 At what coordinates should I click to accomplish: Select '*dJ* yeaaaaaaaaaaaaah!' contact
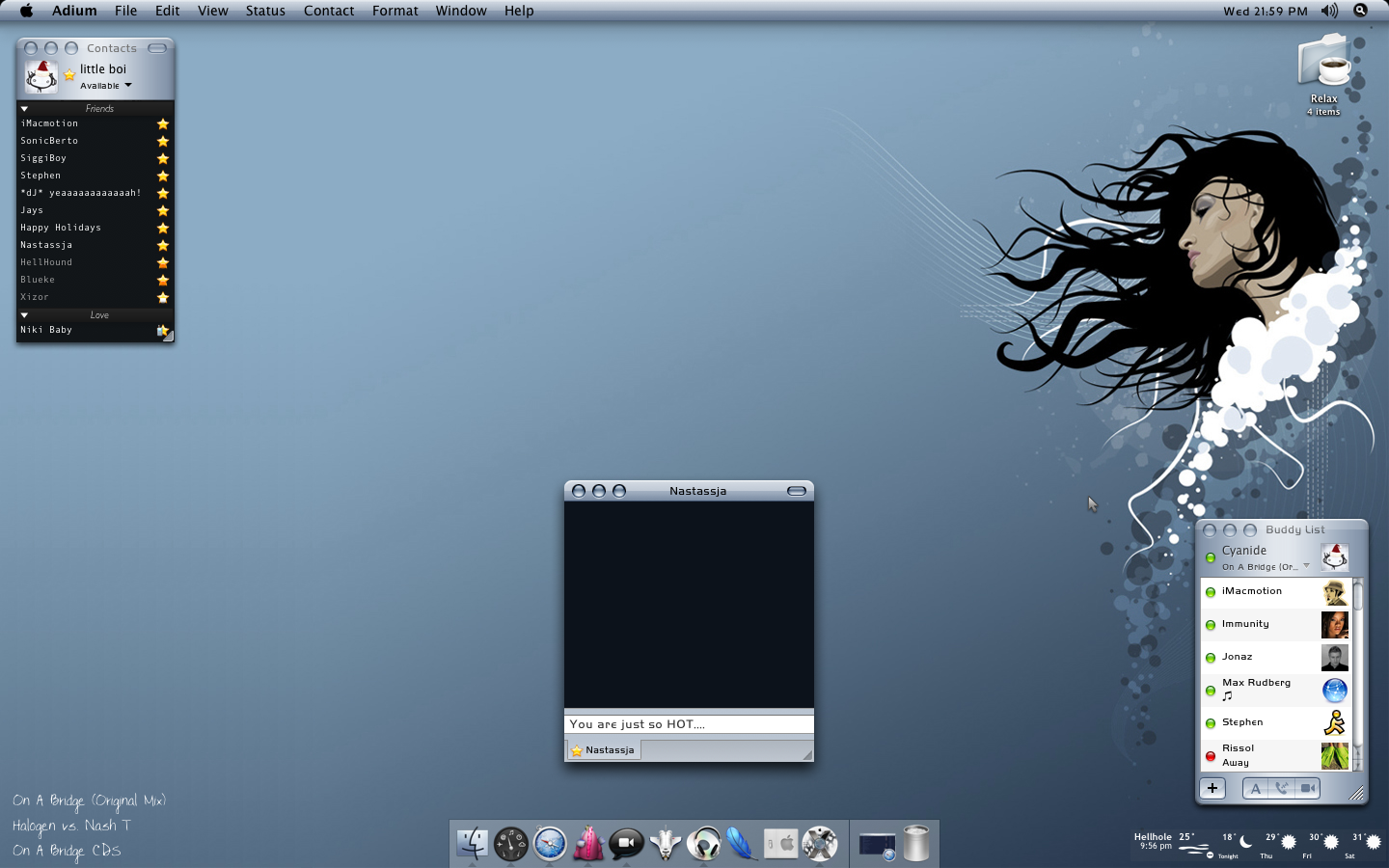95,193
